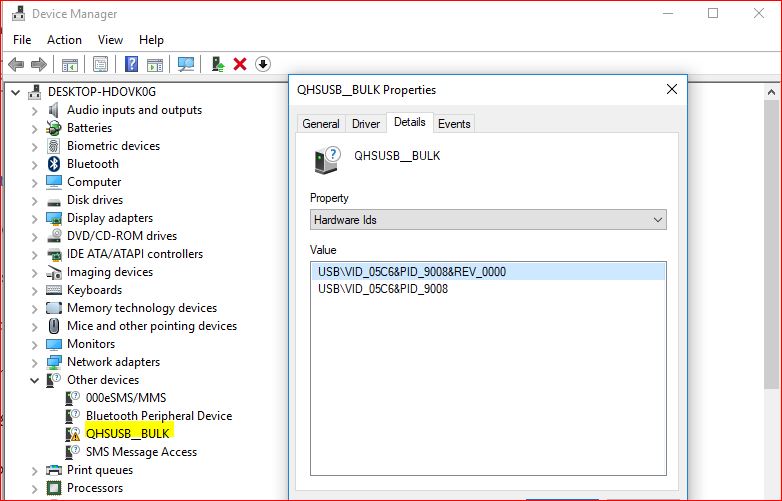Screen dimensions: 782x501
Task: Switch to the Driver tab
Action: (366, 124)
